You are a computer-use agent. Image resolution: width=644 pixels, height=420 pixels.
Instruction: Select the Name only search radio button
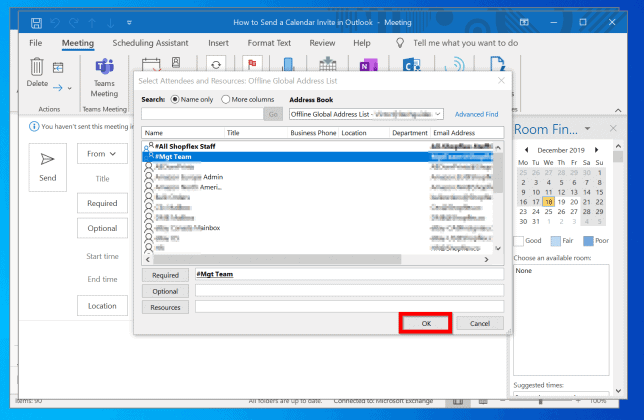(175, 99)
